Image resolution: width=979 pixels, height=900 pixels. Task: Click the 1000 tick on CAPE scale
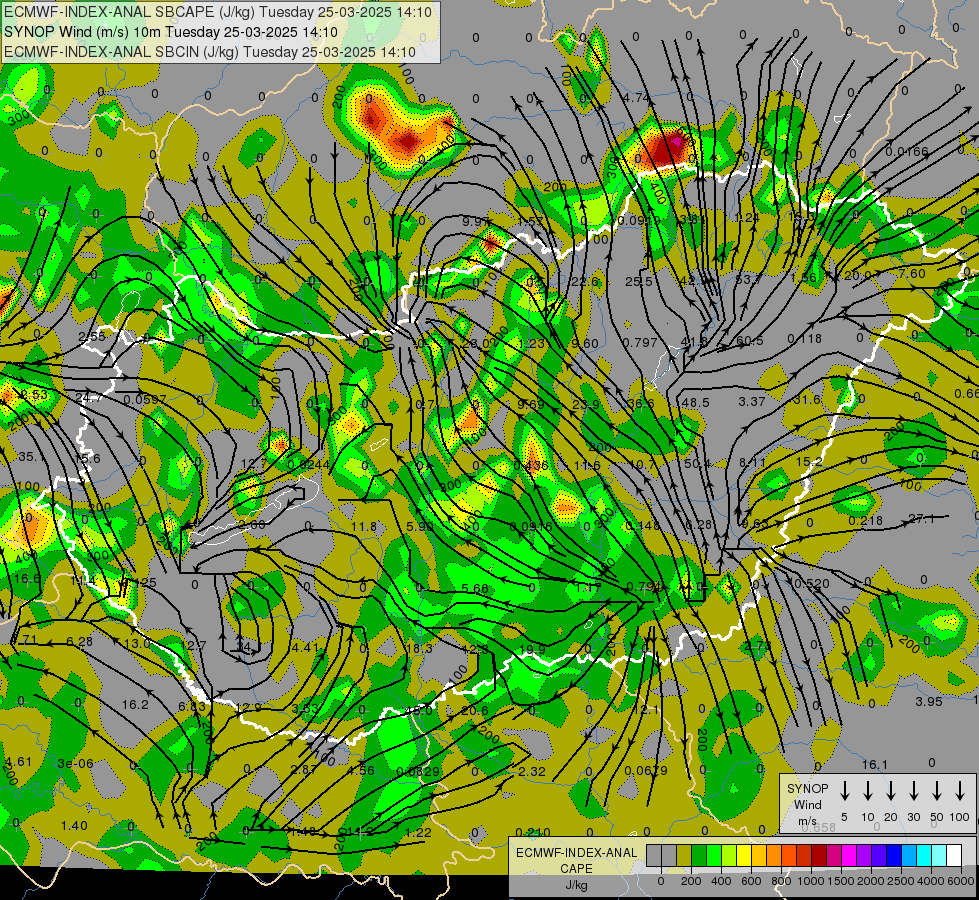810,881
